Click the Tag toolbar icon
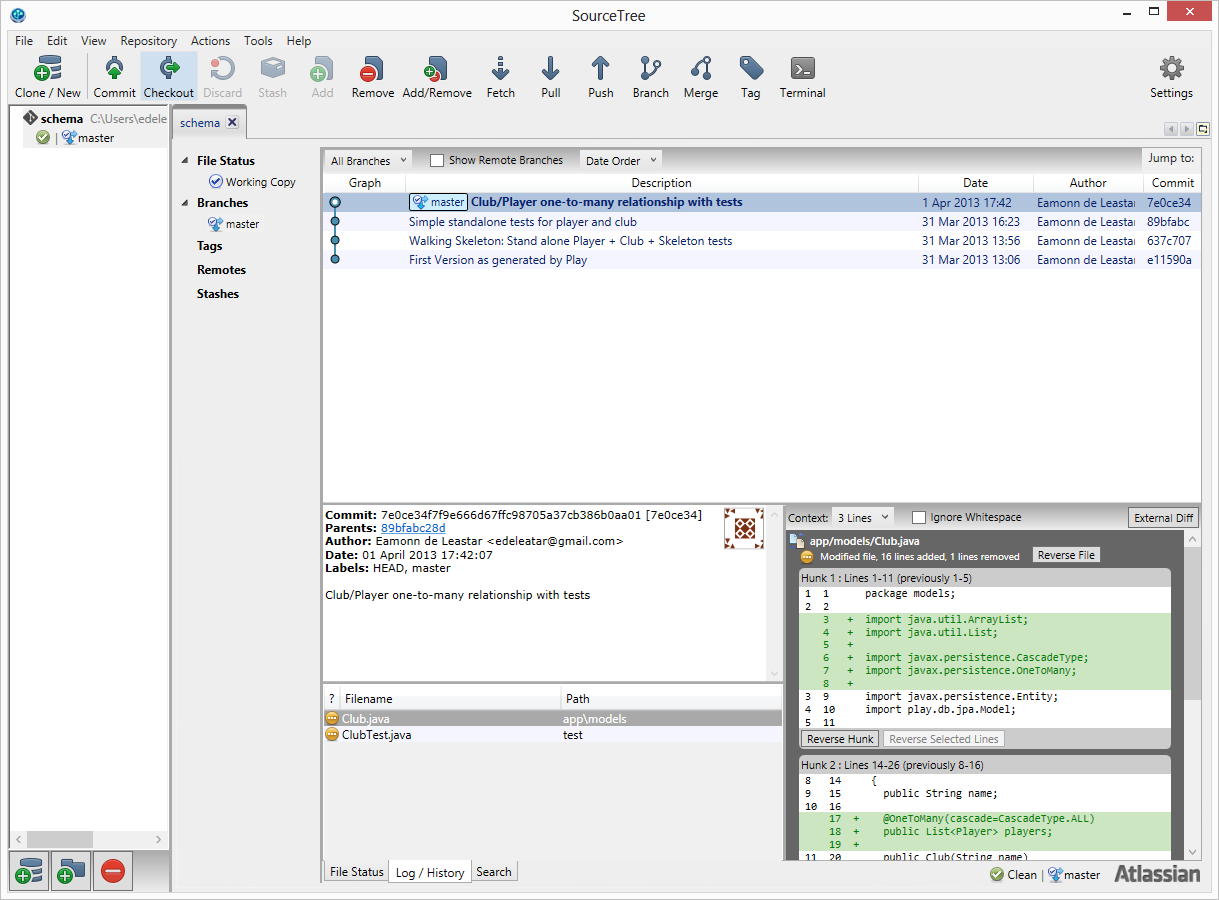Image resolution: width=1219 pixels, height=900 pixels. coord(751,69)
